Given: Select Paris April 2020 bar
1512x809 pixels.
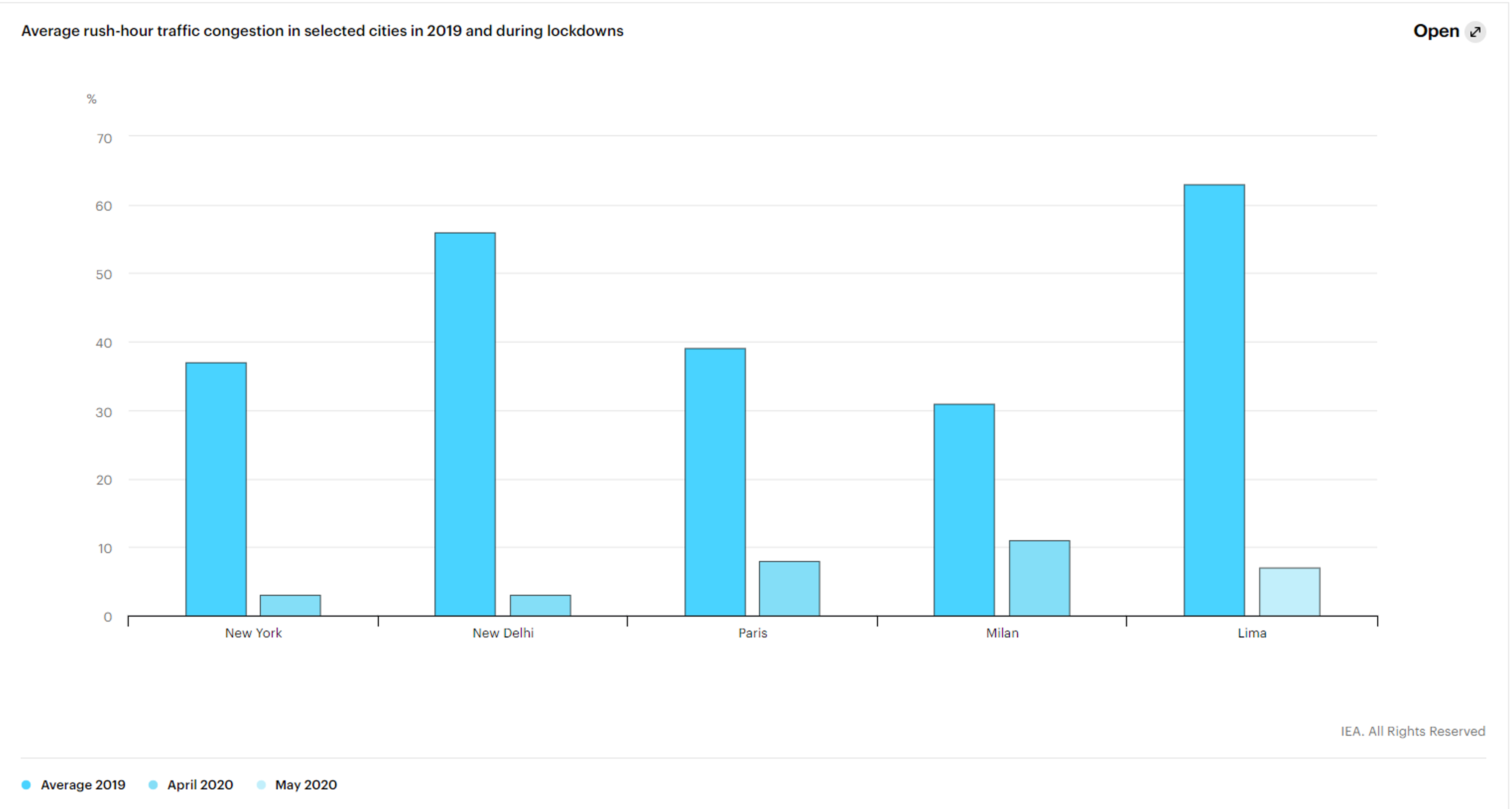Looking at the screenshot, I should [x=789, y=588].
